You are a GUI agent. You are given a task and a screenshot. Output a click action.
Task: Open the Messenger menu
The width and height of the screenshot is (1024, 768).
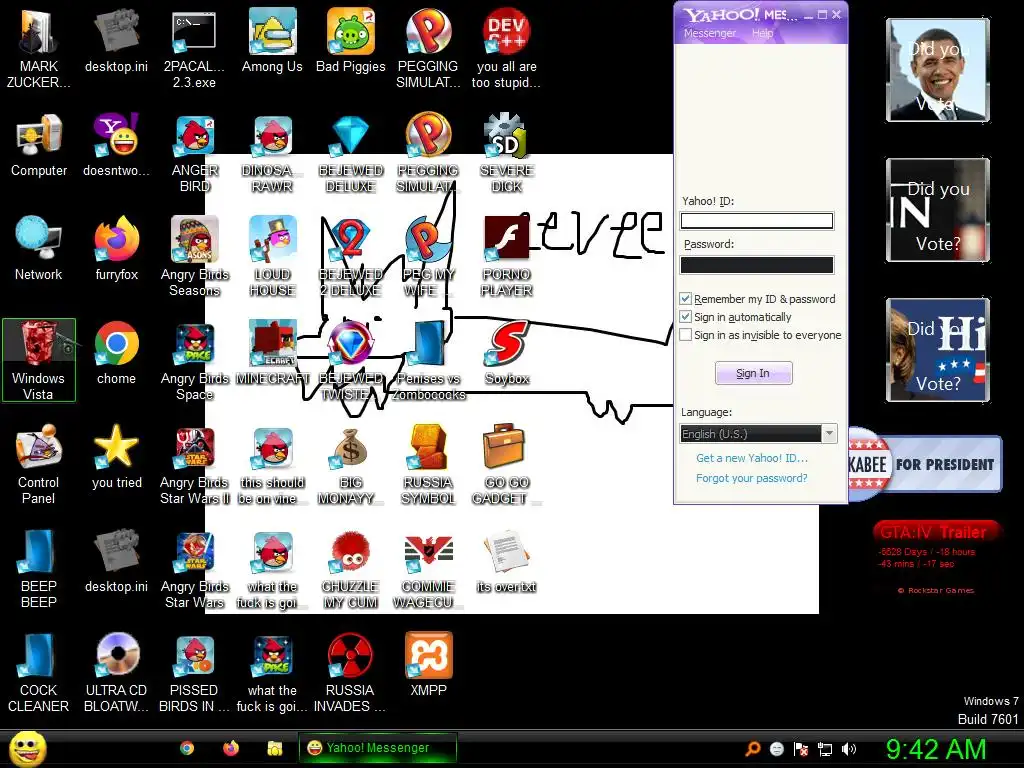[x=710, y=33]
